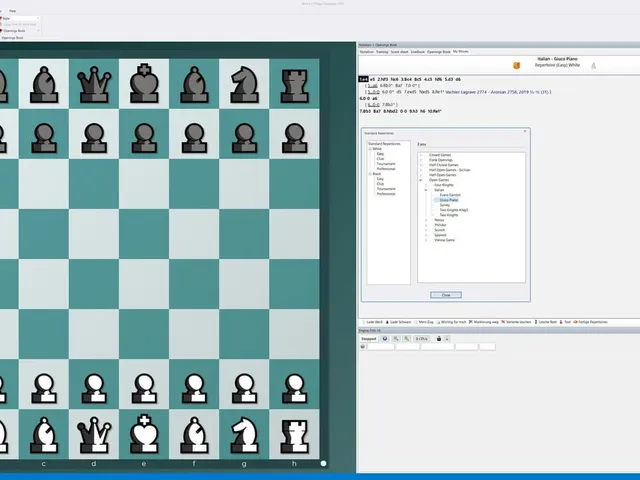640x480 pixels.
Task: Click the engine lock icon
Action: coord(439,339)
